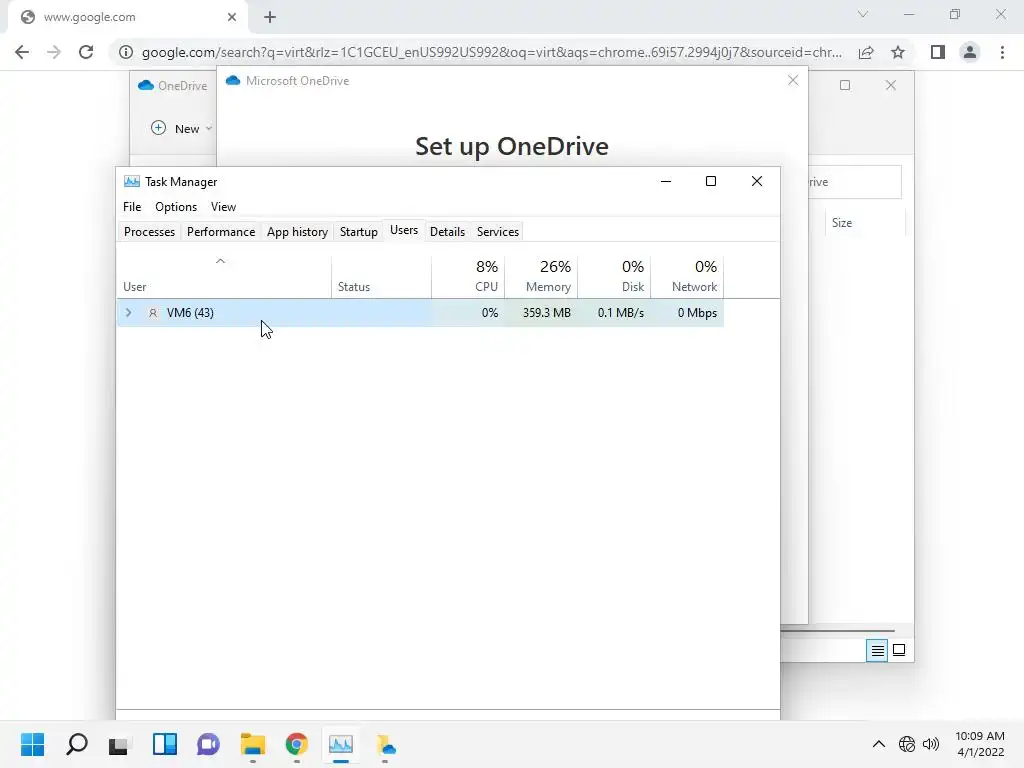View site information icon in address bar
The width and height of the screenshot is (1024, 768).
tap(125, 52)
